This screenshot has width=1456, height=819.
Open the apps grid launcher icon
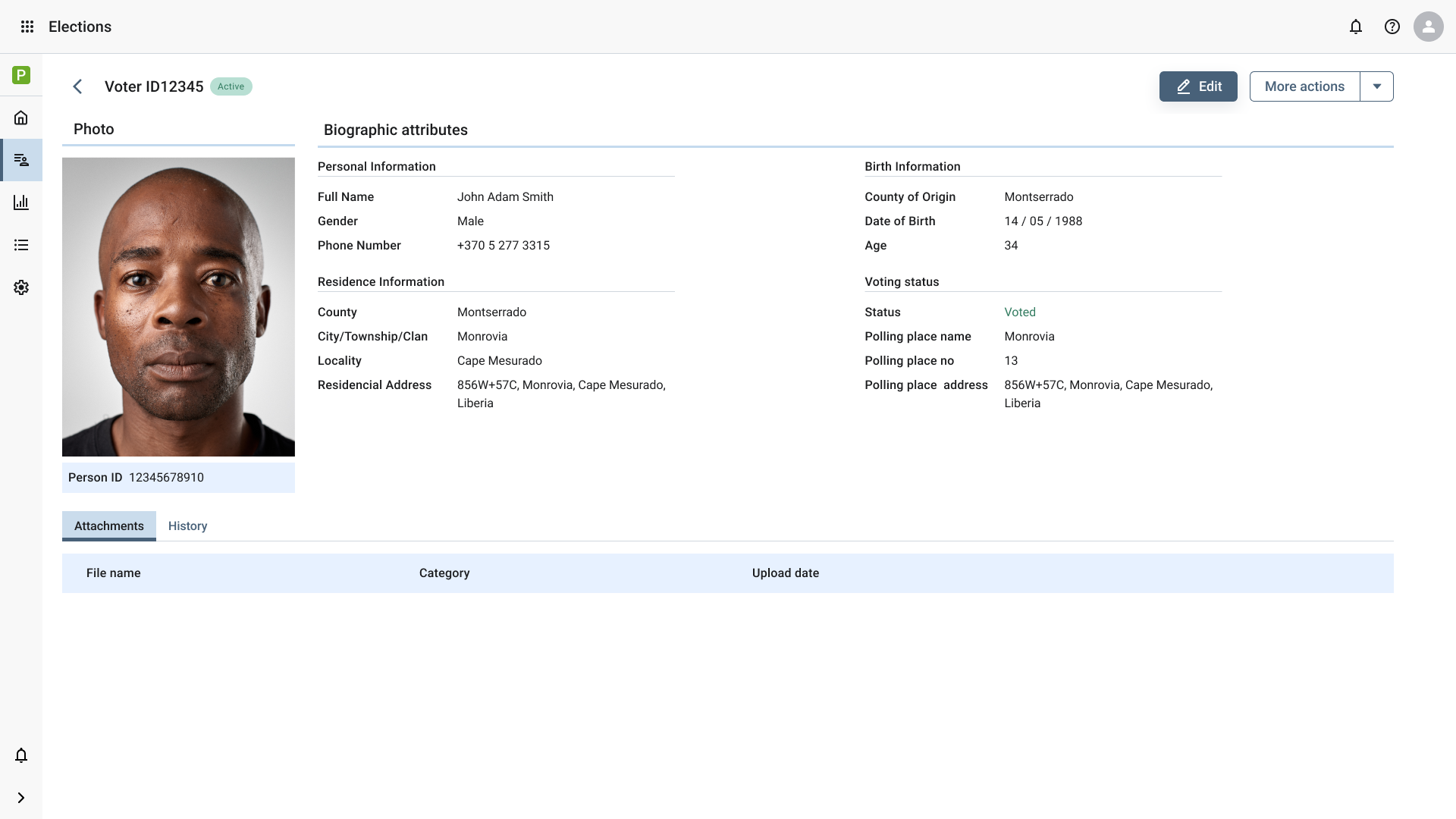click(27, 27)
